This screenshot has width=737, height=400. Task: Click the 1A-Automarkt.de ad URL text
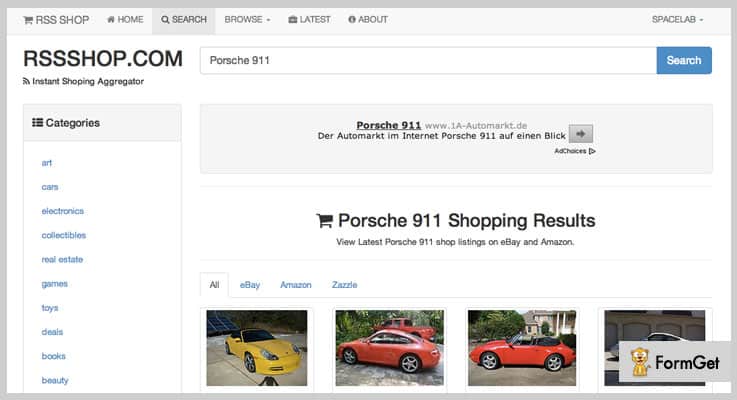[476, 125]
